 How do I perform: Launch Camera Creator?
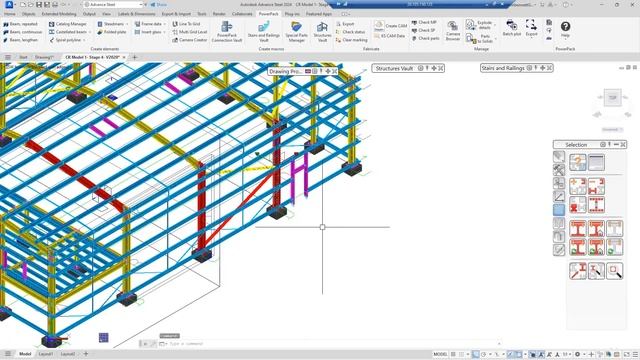190,40
